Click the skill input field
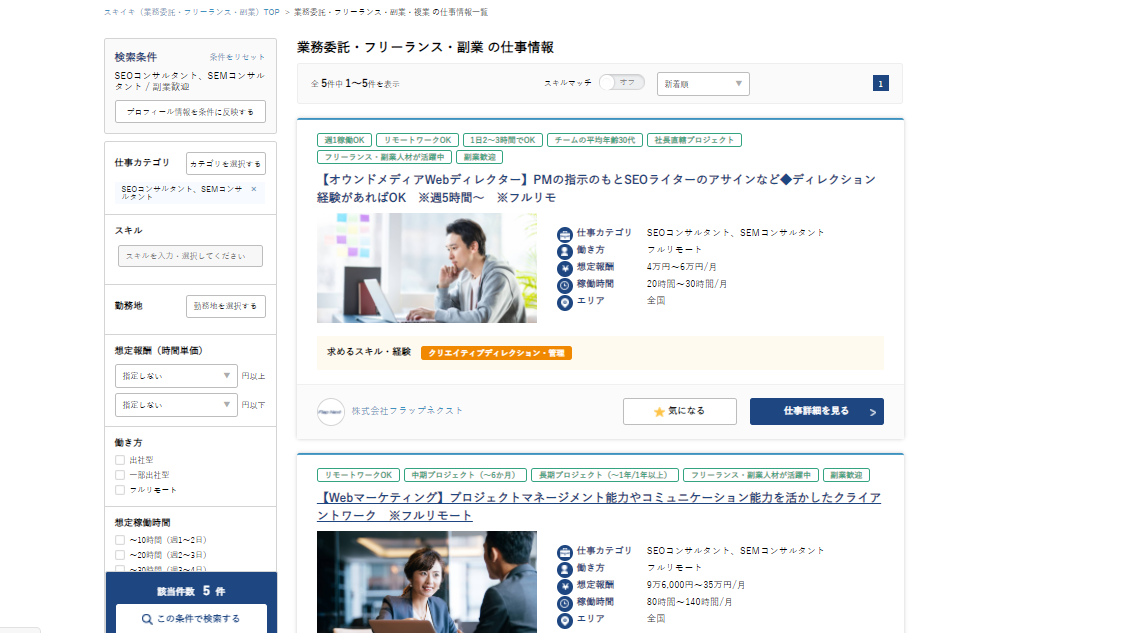The image size is (1135, 633). coord(190,256)
